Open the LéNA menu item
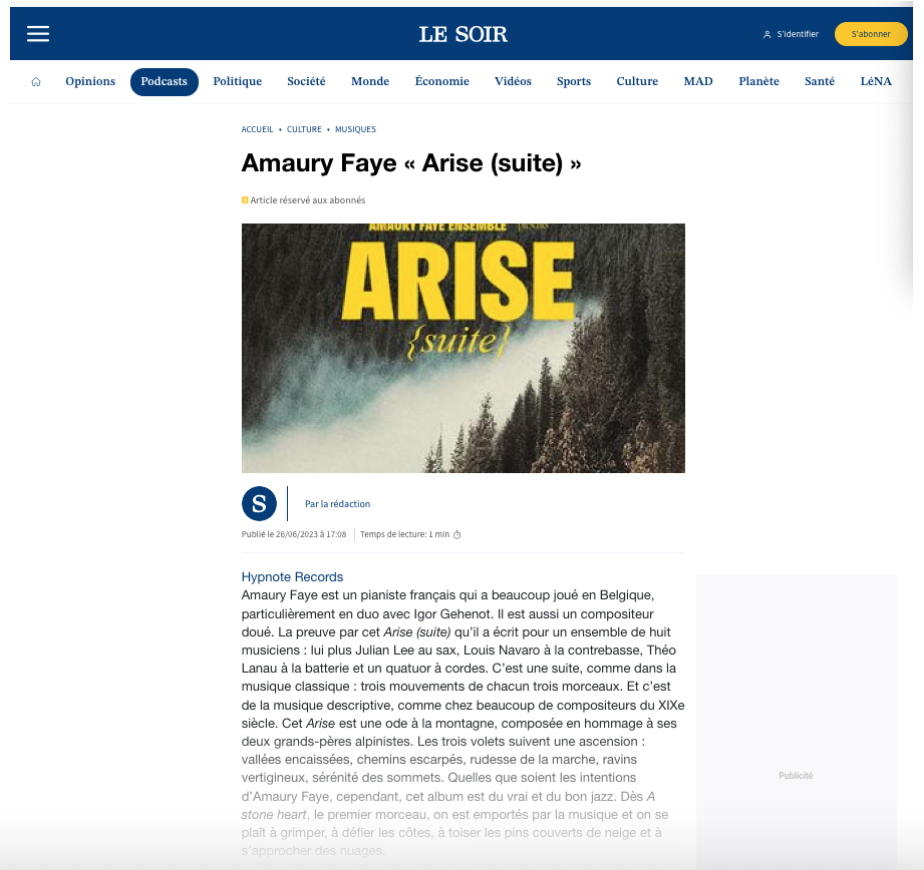924x870 pixels. coord(875,82)
